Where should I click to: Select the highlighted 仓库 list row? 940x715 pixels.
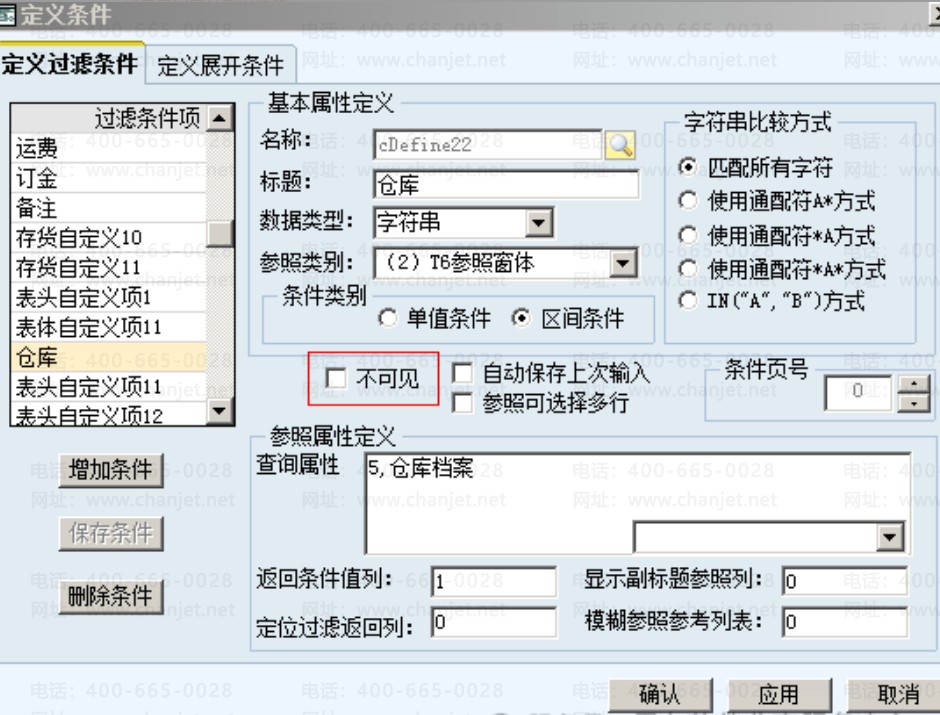click(x=109, y=357)
